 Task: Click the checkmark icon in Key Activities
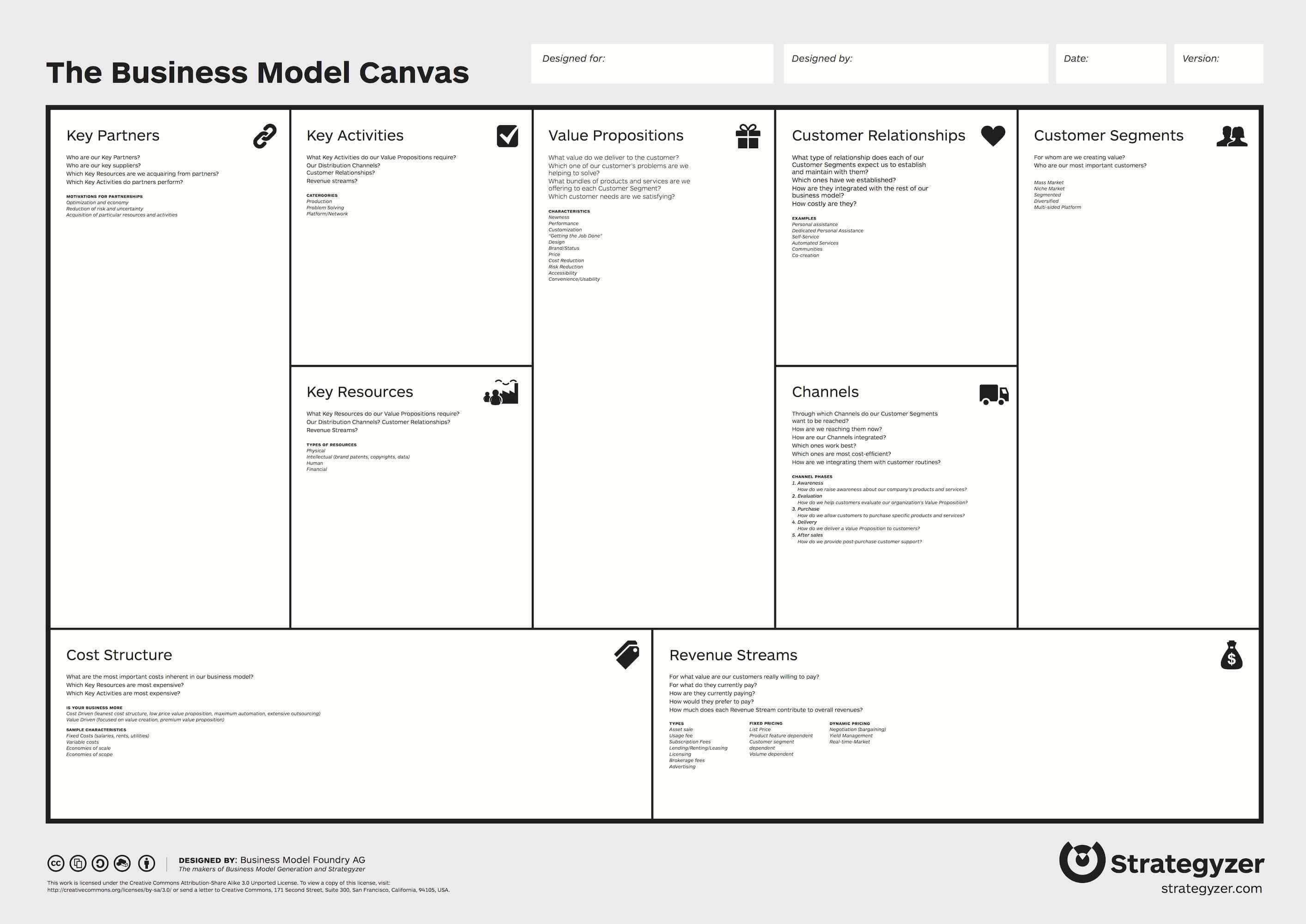coord(507,136)
